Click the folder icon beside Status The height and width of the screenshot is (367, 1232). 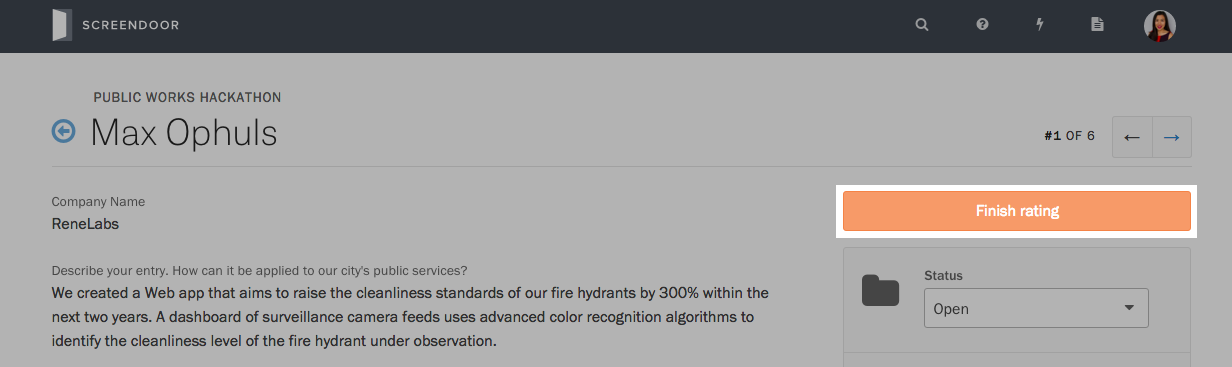(881, 291)
